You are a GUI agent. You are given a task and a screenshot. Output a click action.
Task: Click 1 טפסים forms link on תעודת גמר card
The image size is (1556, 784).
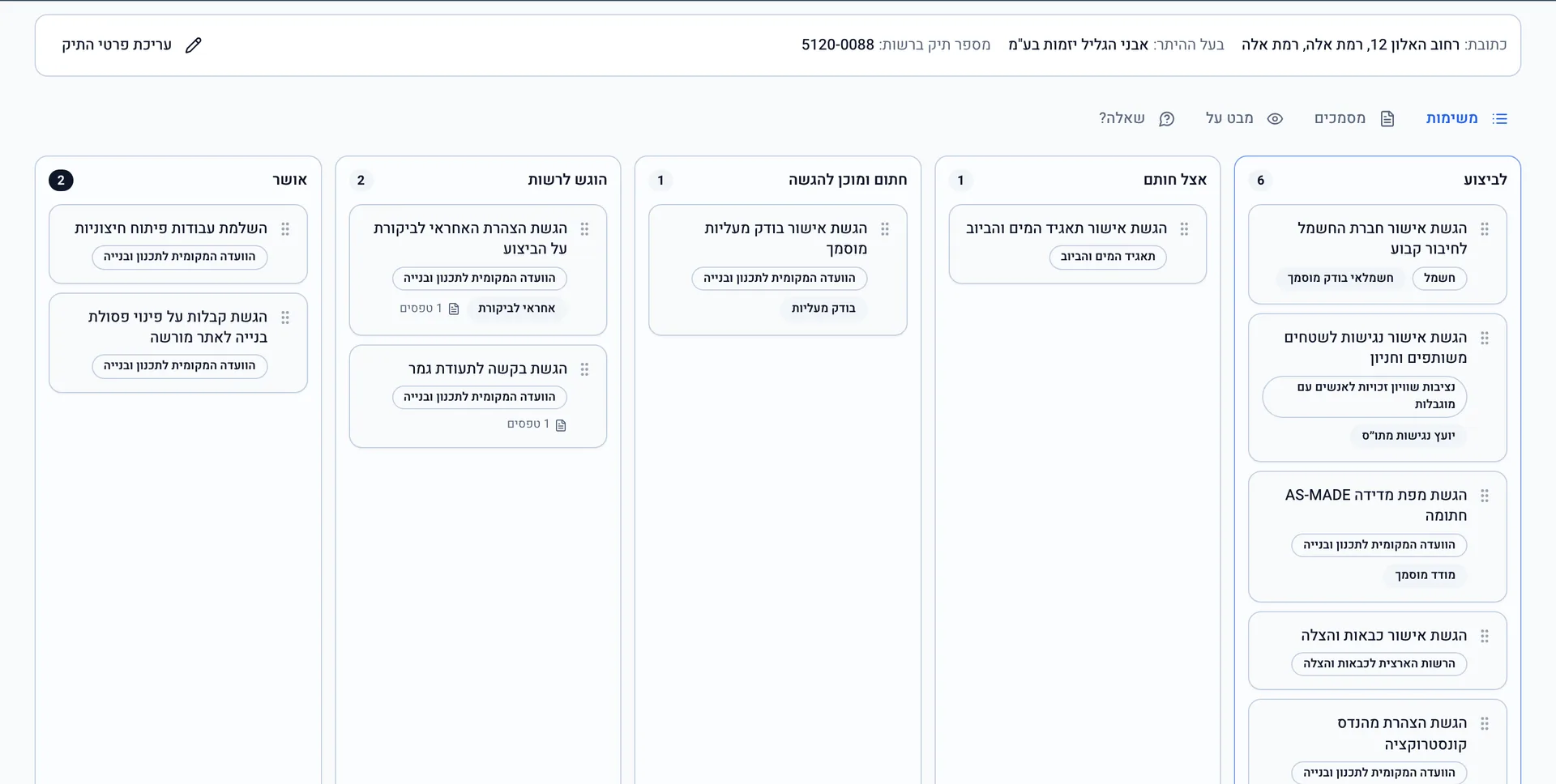coord(536,424)
